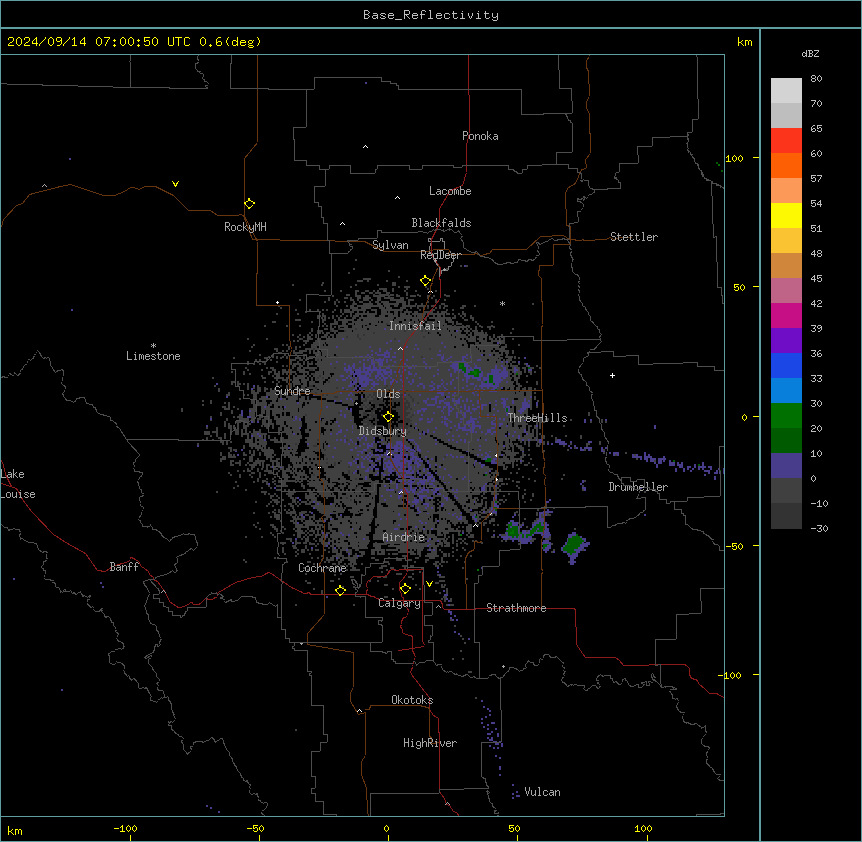Click the Vulcan town label

tap(543, 792)
